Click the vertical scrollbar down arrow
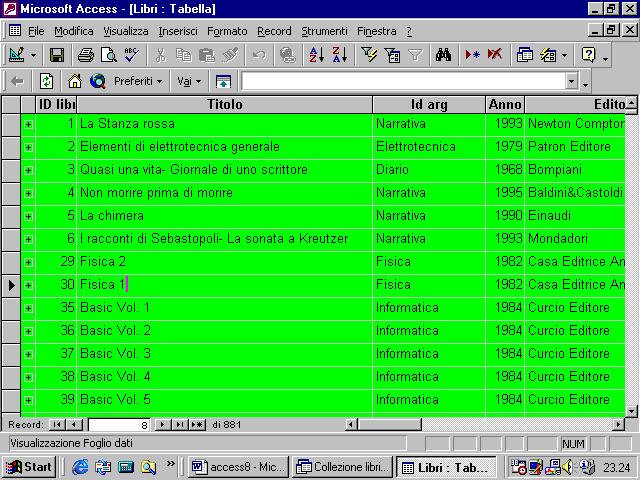 tap(631, 411)
